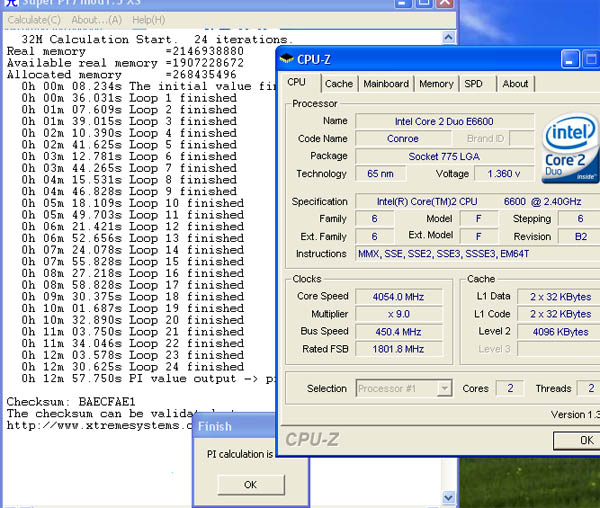Click the Revision value B2

pos(580,236)
